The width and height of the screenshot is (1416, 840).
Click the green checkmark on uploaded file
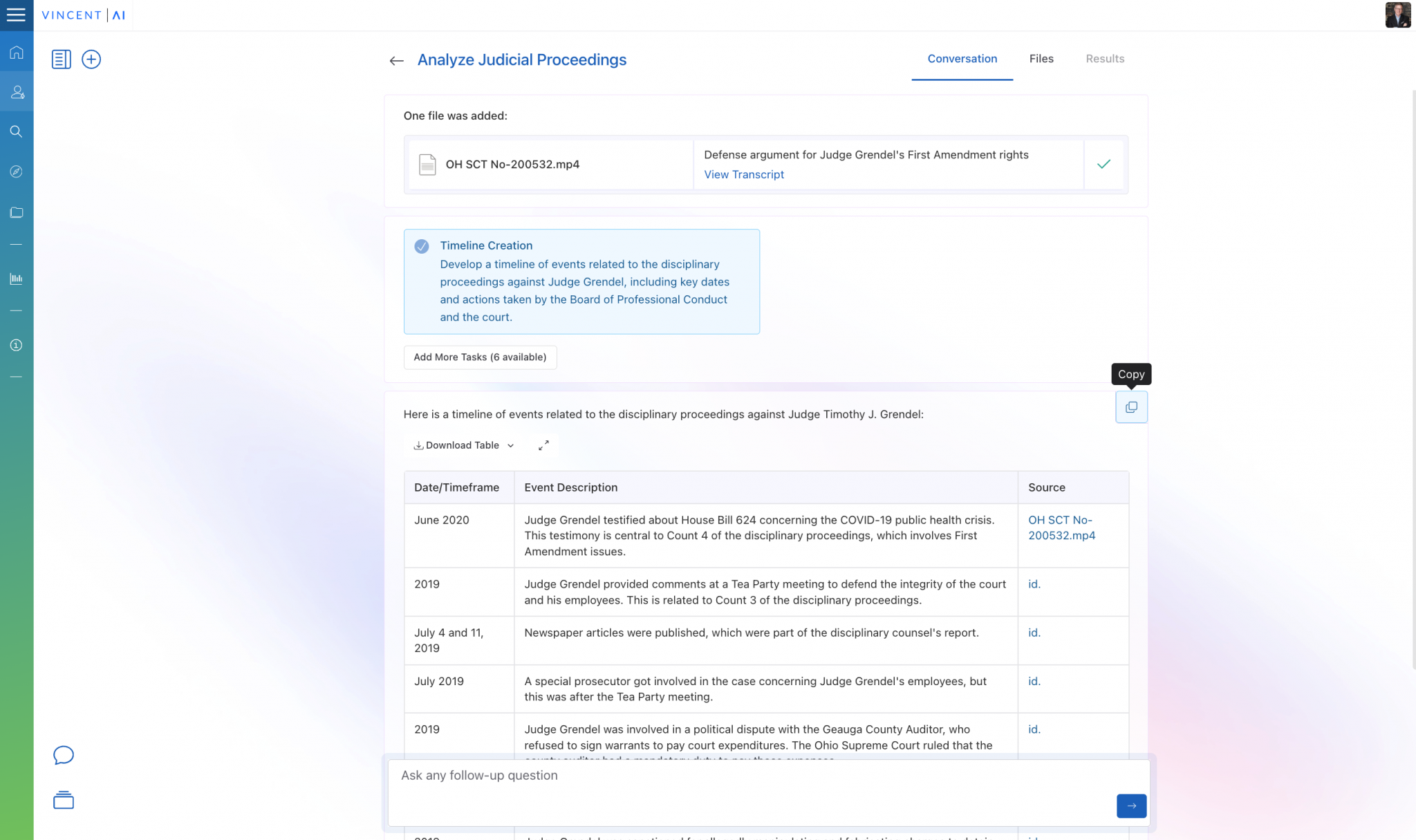[1103, 164]
